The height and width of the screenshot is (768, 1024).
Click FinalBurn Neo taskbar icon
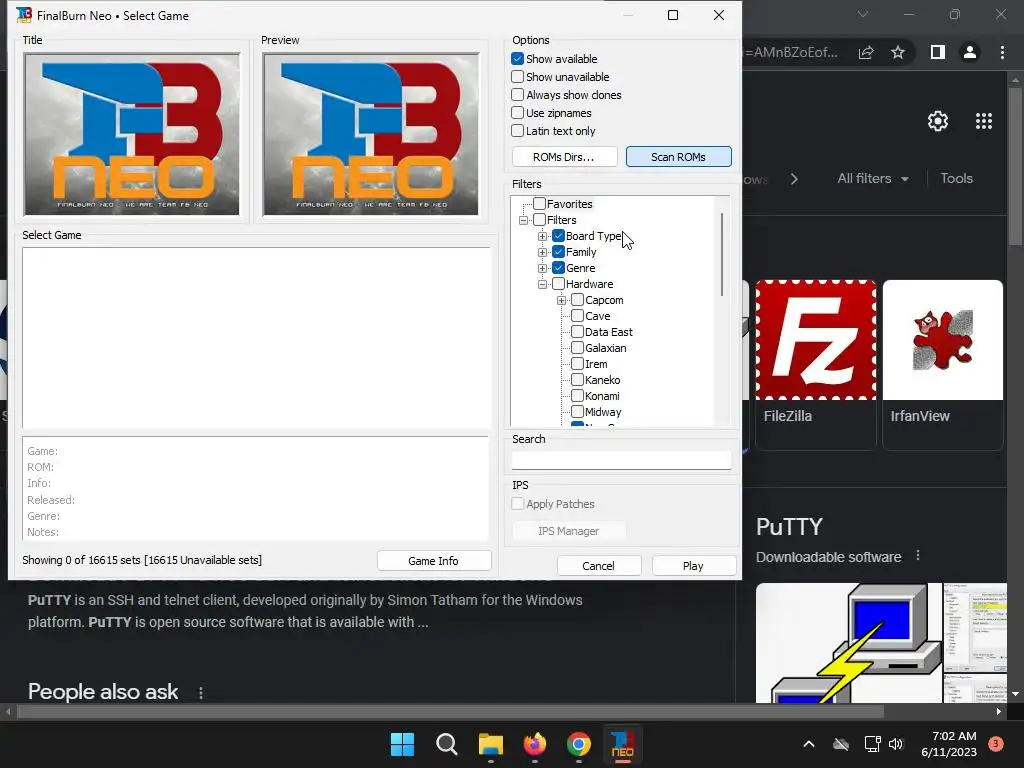tap(622, 744)
